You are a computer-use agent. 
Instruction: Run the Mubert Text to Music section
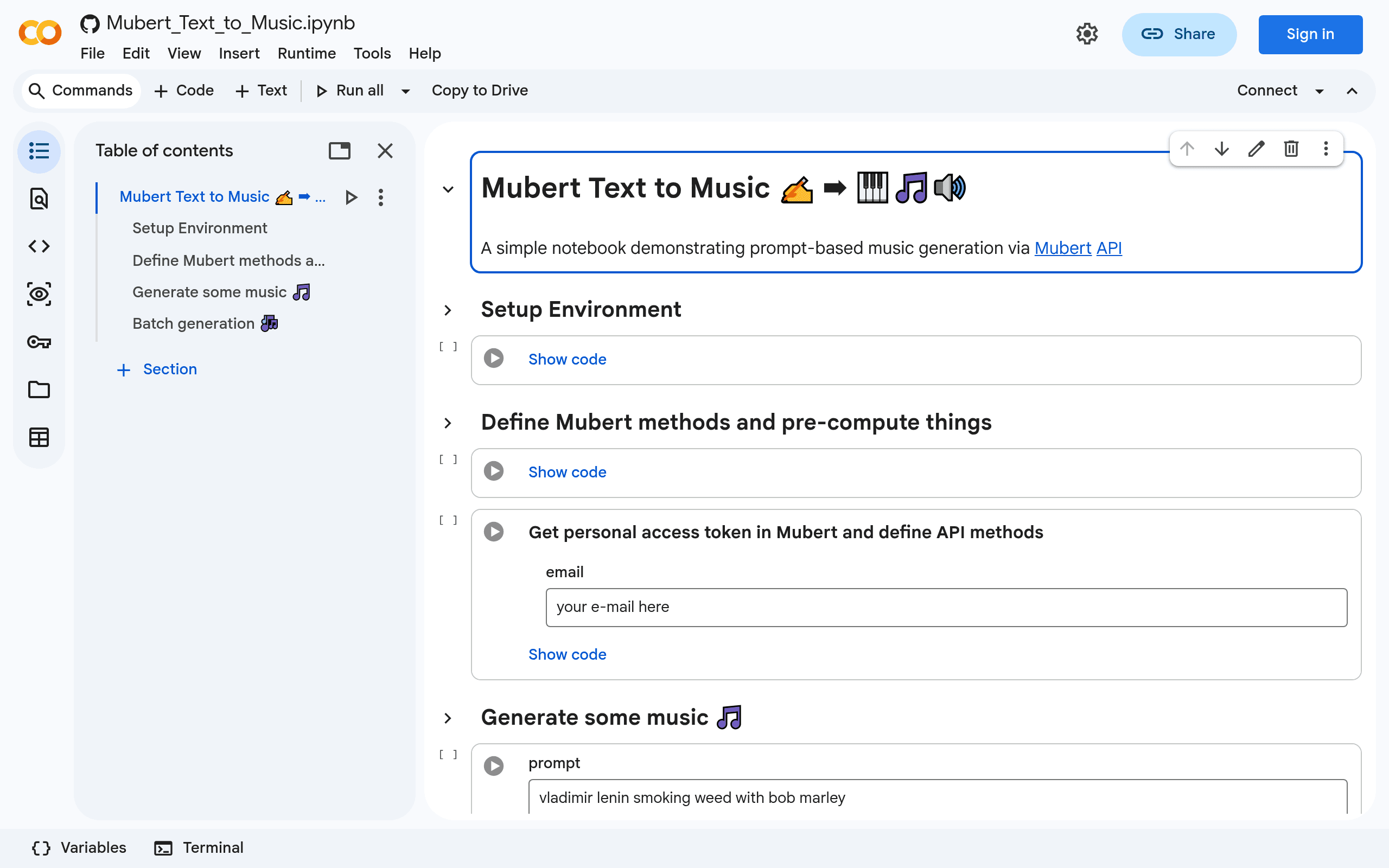[351, 197]
